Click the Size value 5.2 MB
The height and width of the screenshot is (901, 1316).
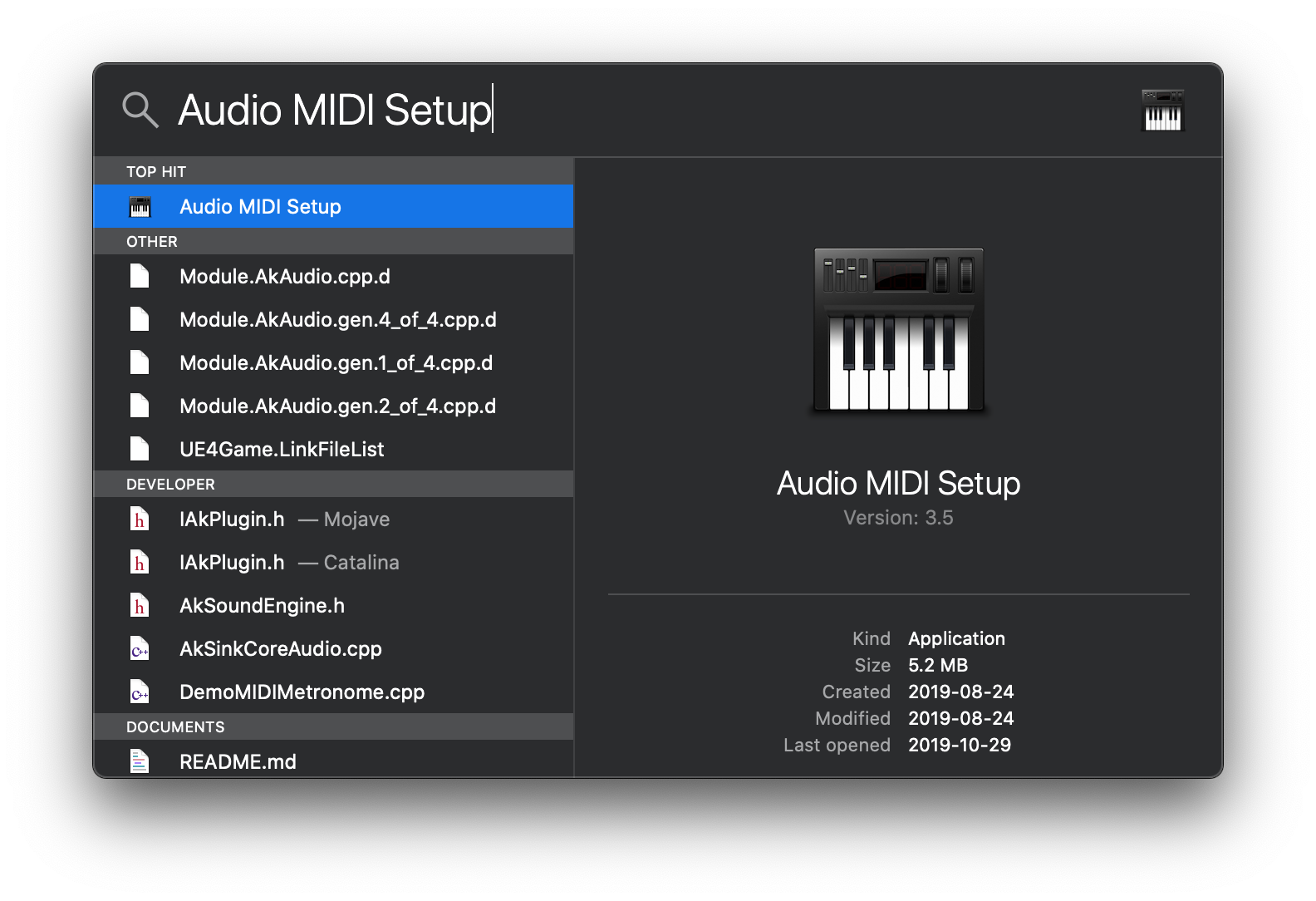pos(938,665)
